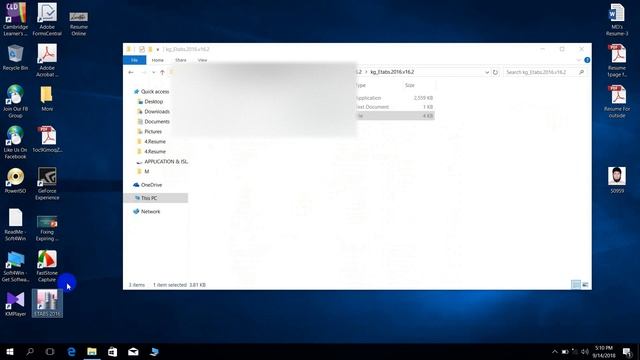Refresh the current folder

click(x=495, y=72)
